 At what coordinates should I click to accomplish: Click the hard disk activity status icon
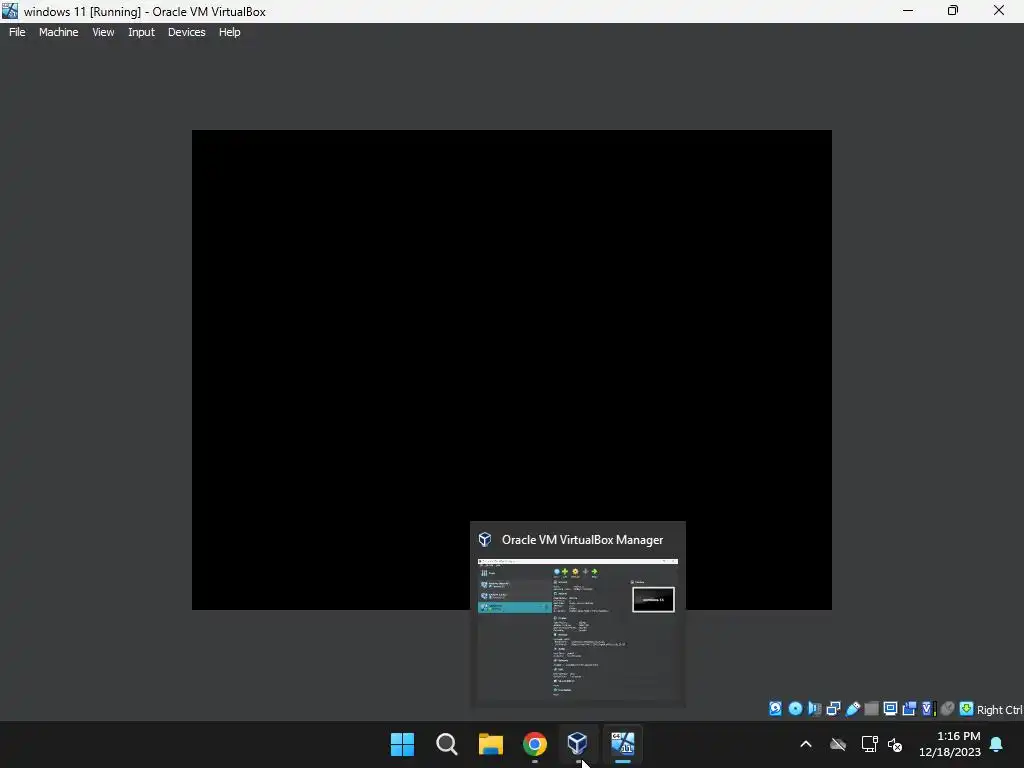[775, 709]
